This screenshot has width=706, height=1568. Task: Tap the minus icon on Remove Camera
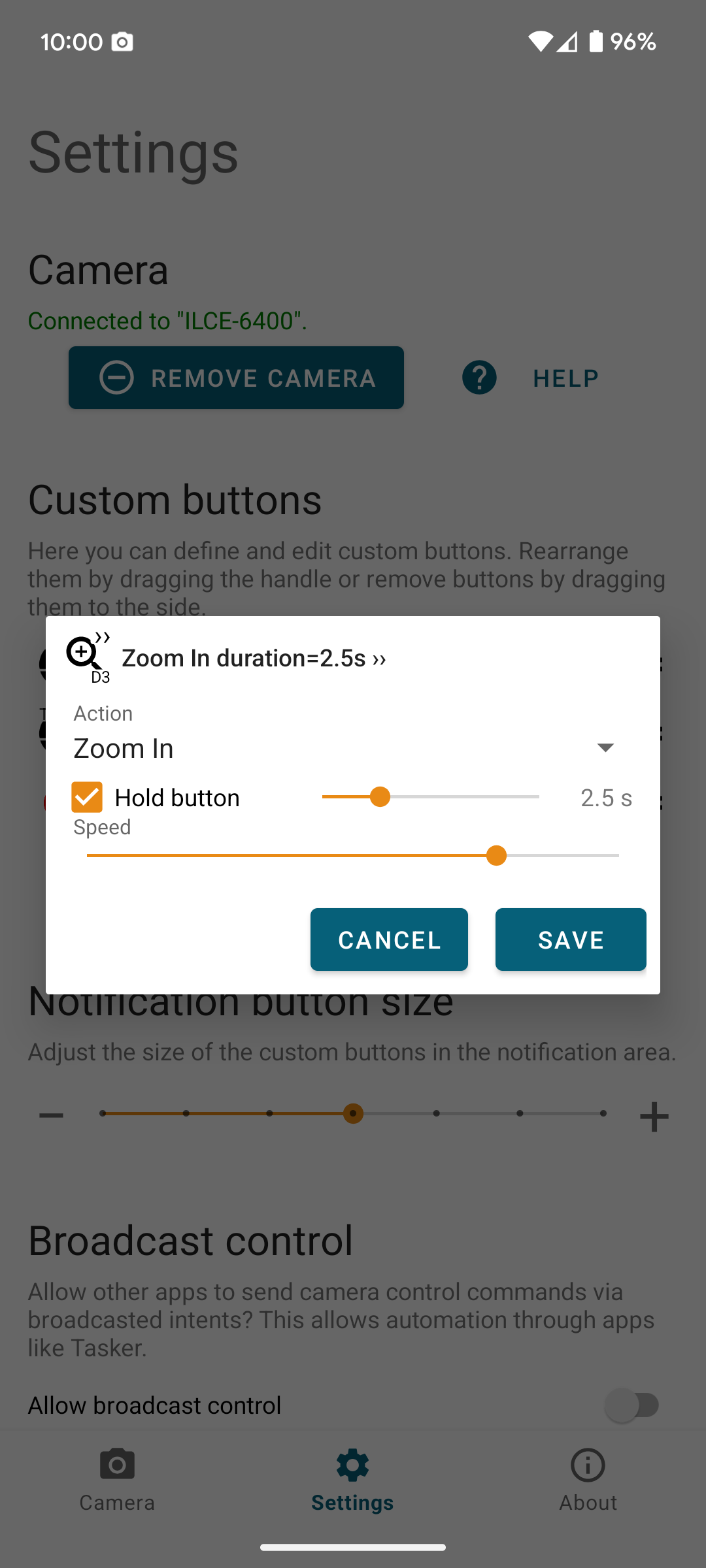coord(116,378)
